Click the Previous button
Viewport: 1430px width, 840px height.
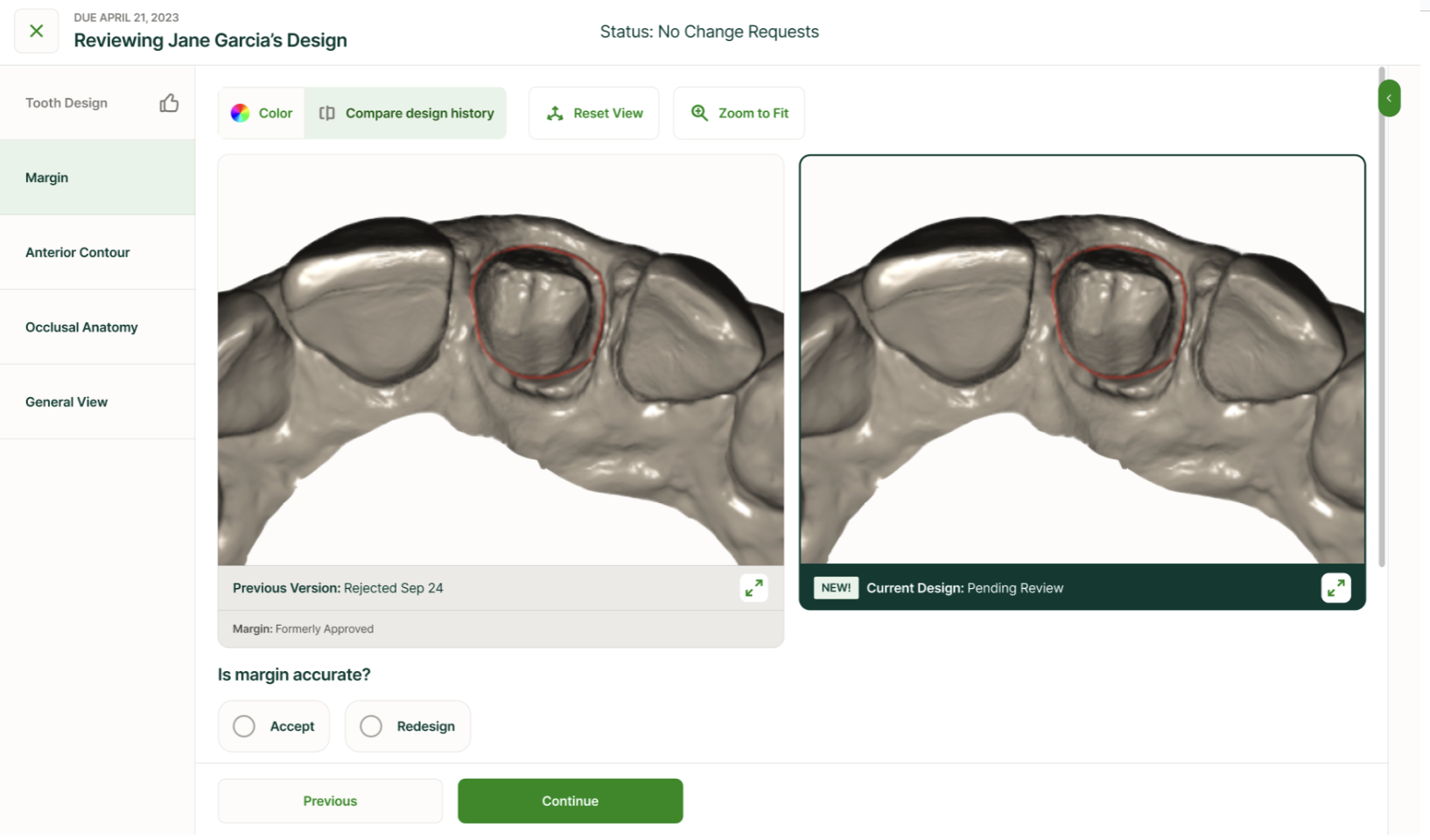[330, 801]
